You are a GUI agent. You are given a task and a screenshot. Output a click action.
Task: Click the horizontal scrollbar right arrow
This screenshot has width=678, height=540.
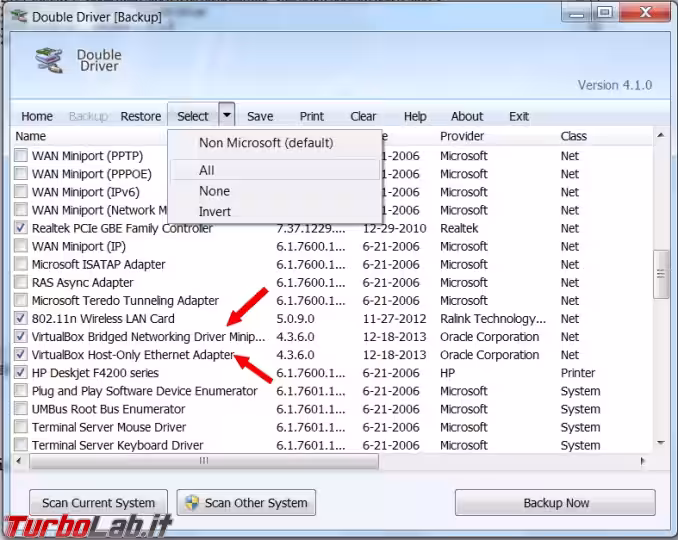[643, 461]
